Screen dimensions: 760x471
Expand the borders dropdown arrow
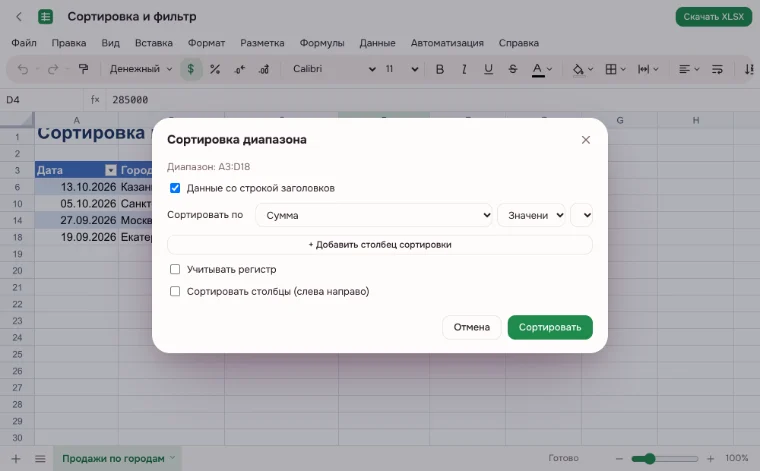623,69
